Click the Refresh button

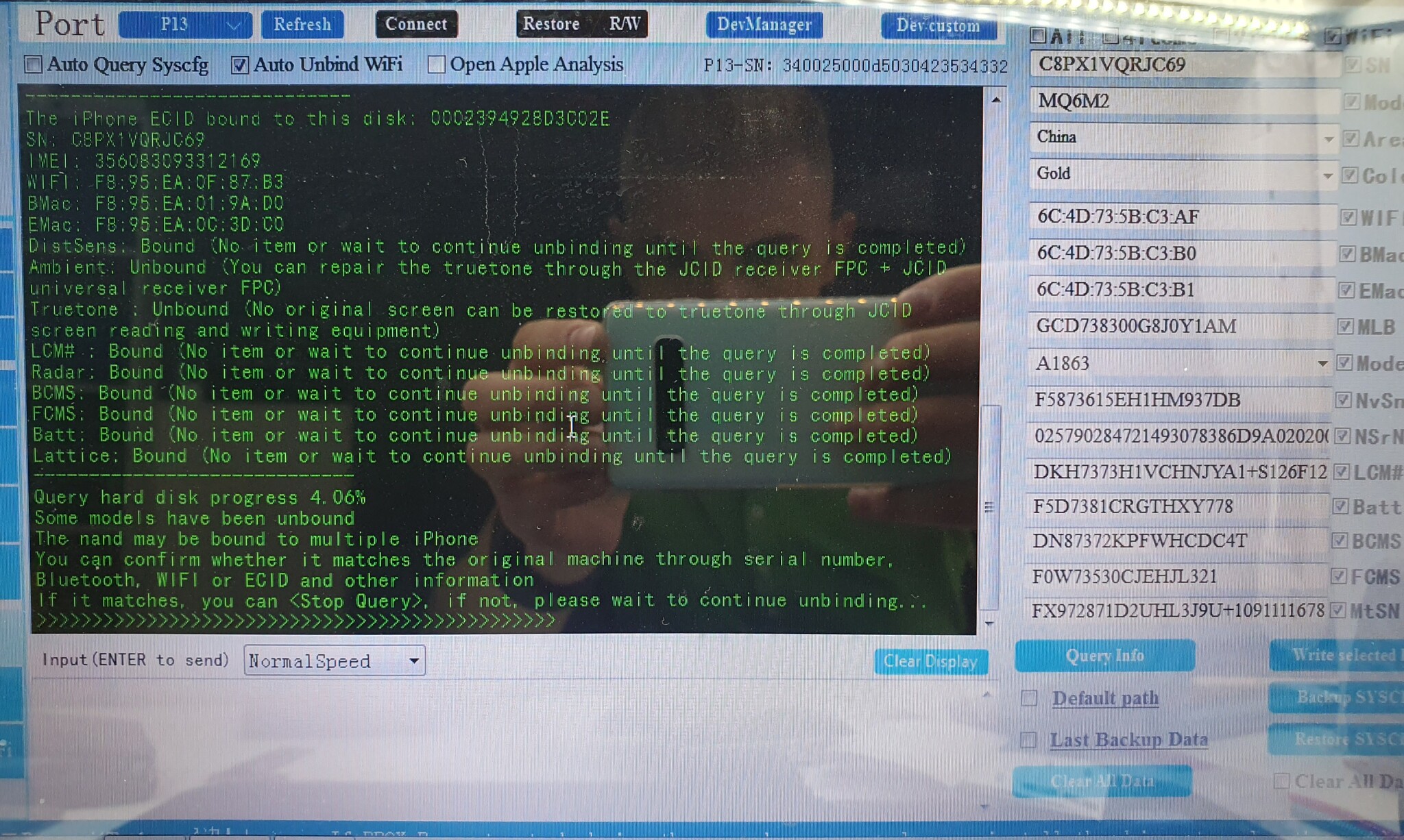[x=302, y=25]
